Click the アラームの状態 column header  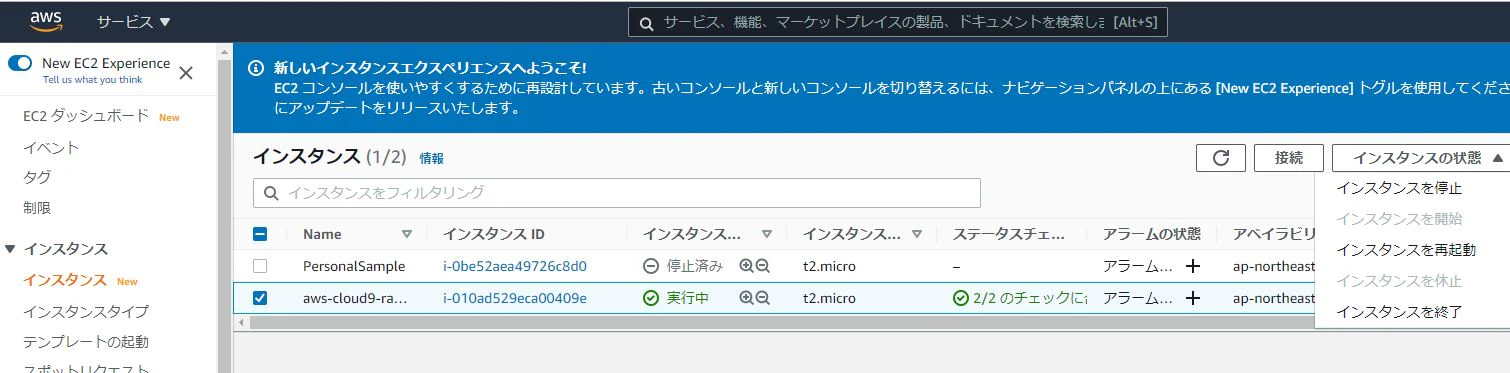coord(1151,234)
